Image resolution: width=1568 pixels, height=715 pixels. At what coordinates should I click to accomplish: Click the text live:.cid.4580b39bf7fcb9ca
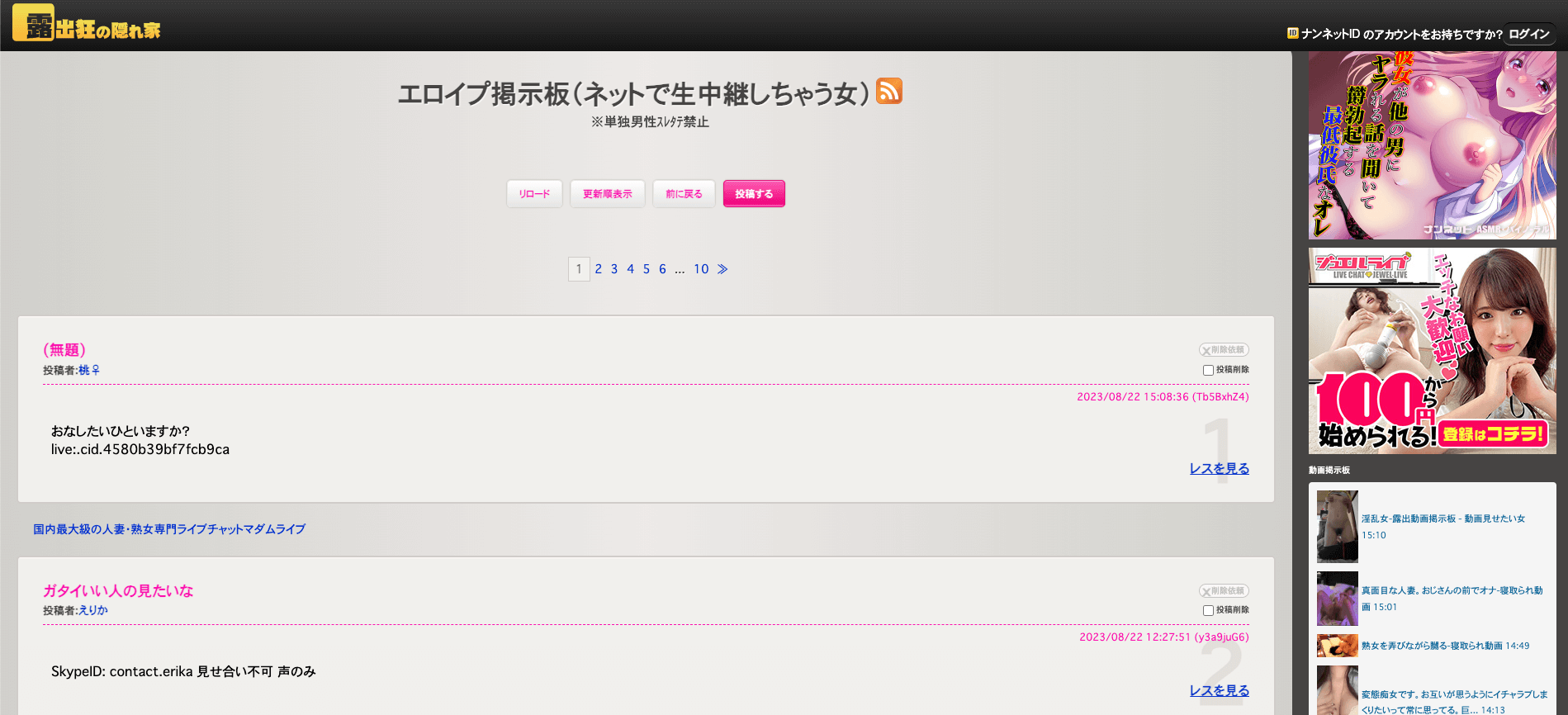coord(140,450)
